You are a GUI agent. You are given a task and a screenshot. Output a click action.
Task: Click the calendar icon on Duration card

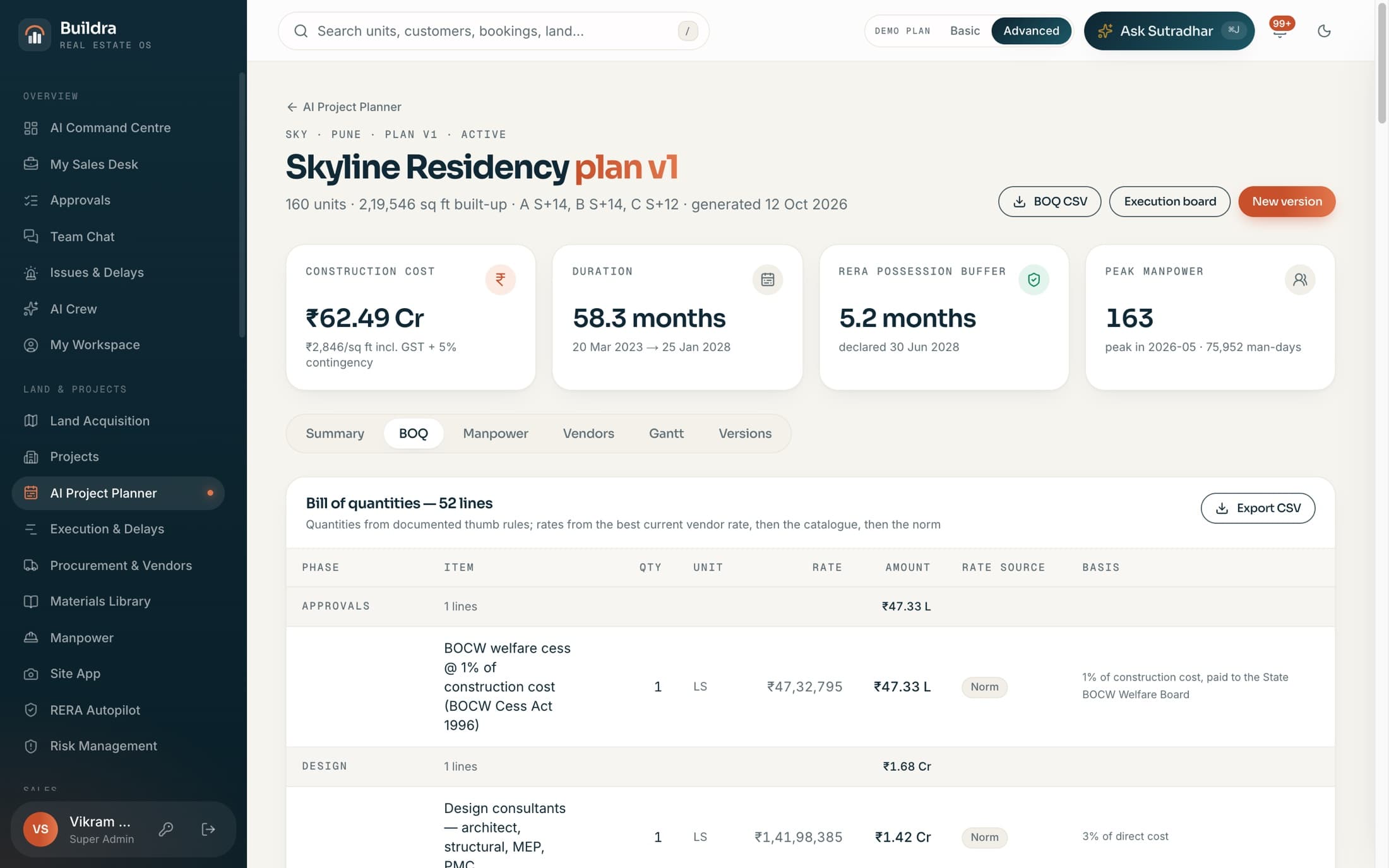tap(767, 279)
